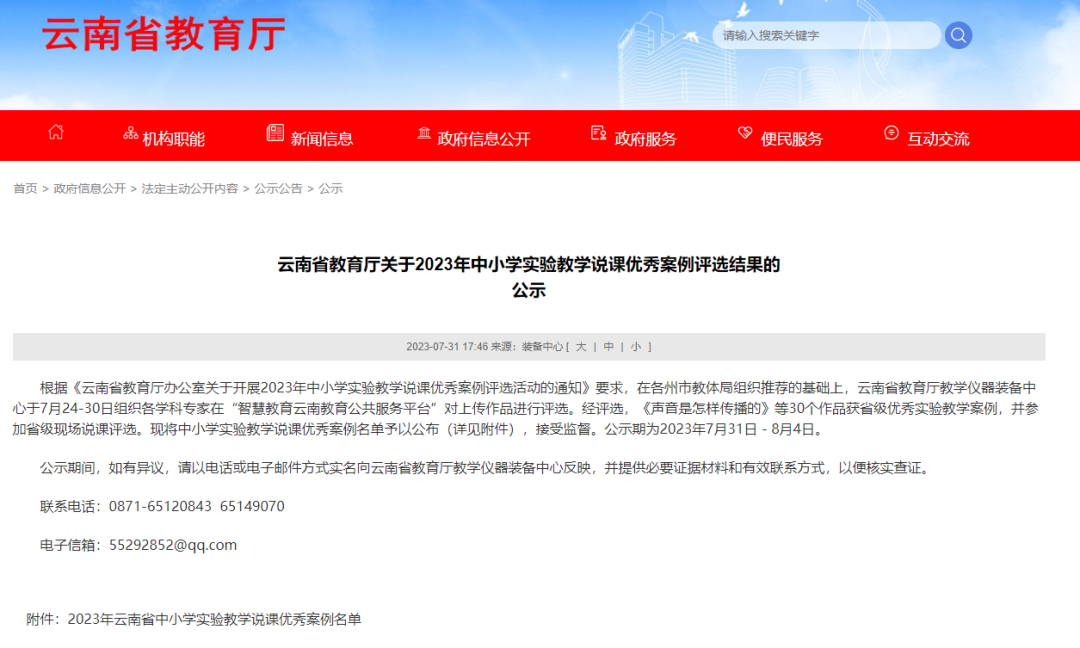Click the email address 55292852@qq.com
This screenshot has width=1080, height=648.
(173, 545)
